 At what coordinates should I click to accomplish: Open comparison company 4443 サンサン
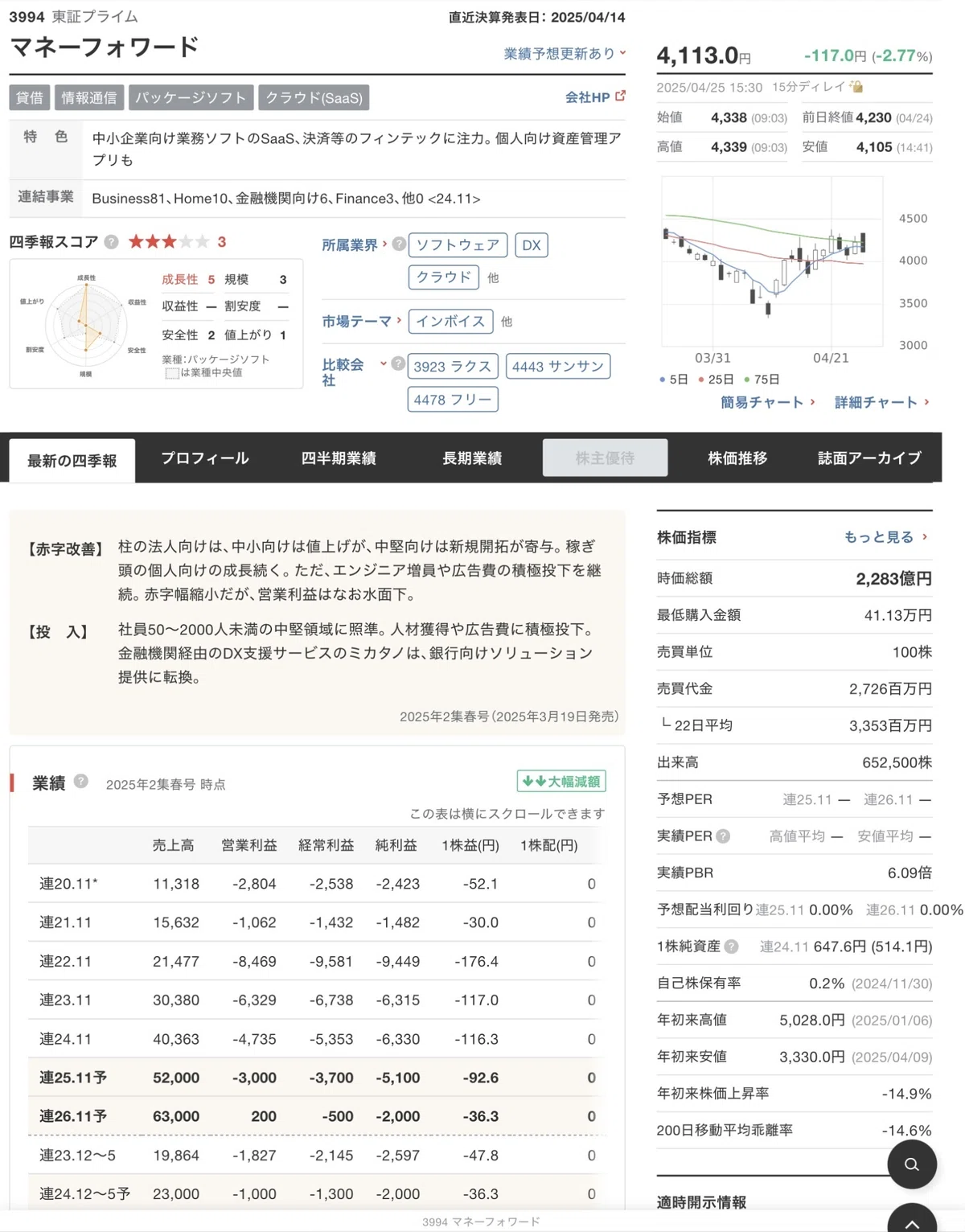click(x=558, y=366)
